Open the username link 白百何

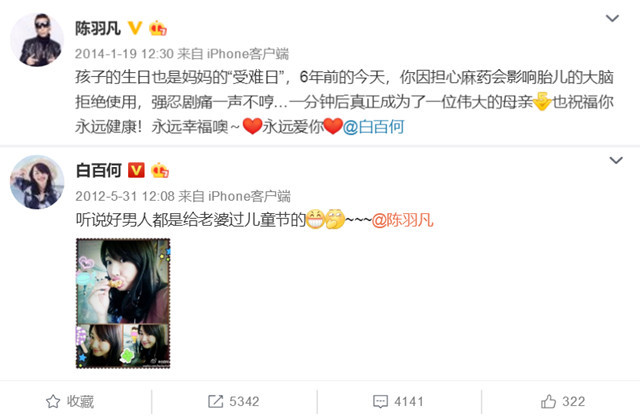click(99, 170)
